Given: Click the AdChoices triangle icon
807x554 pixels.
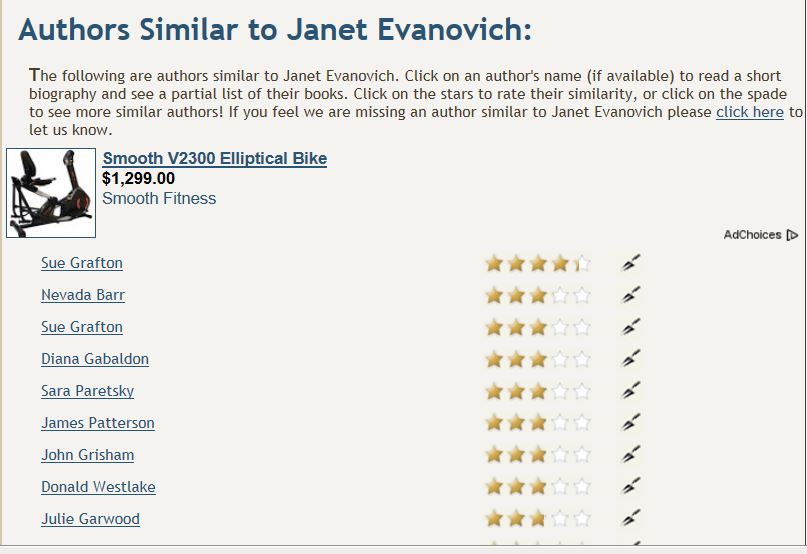Looking at the screenshot, I should 792,235.
